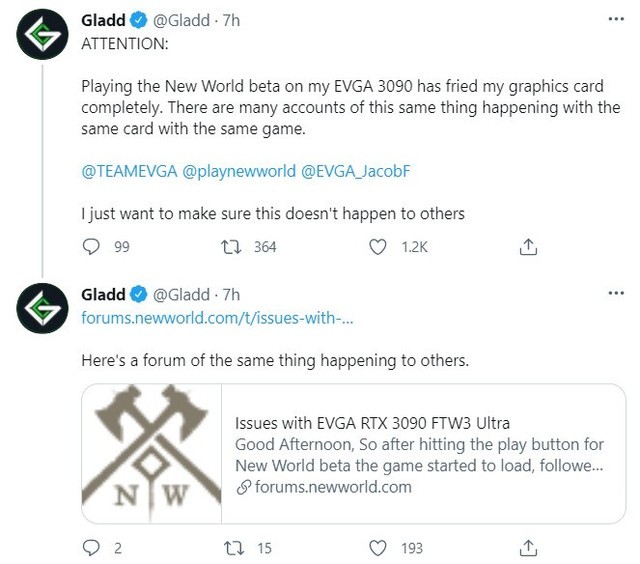640x564 pixels.
Task: Click Gladd's avatar on the second tweet
Action: coord(42,308)
